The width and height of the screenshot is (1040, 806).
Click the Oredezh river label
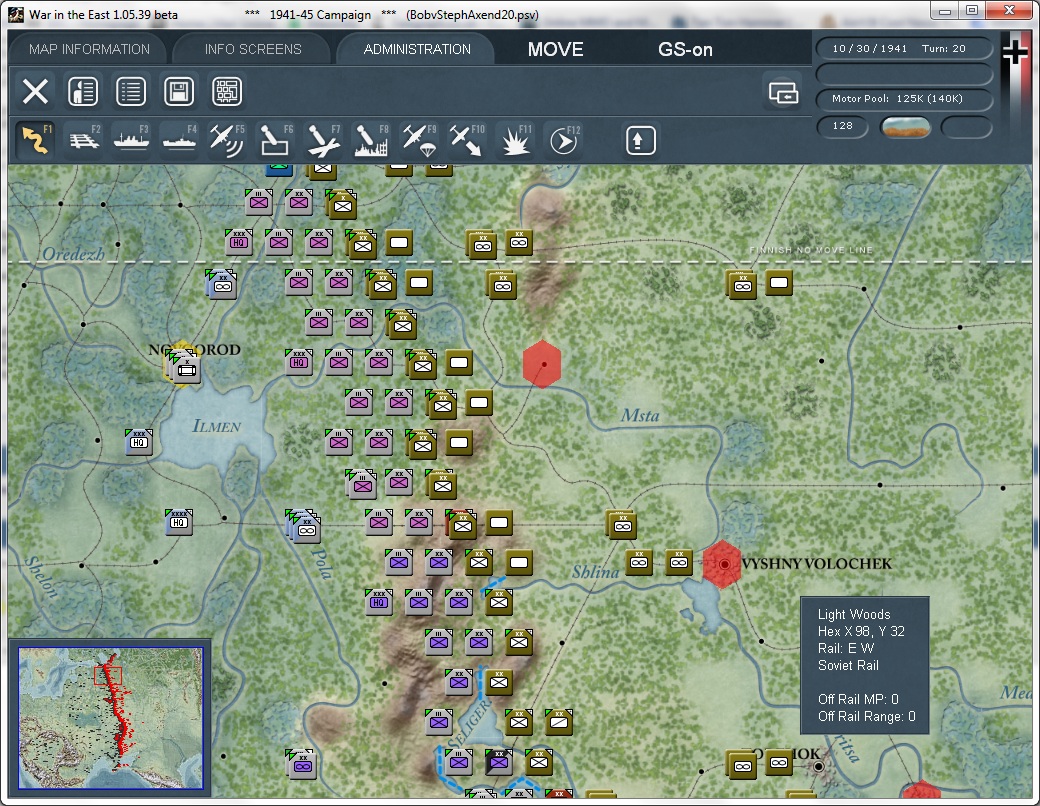74,253
